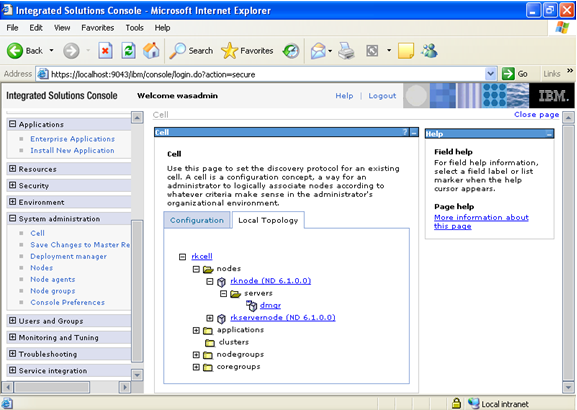Go to Home page icon

[x=151, y=50]
